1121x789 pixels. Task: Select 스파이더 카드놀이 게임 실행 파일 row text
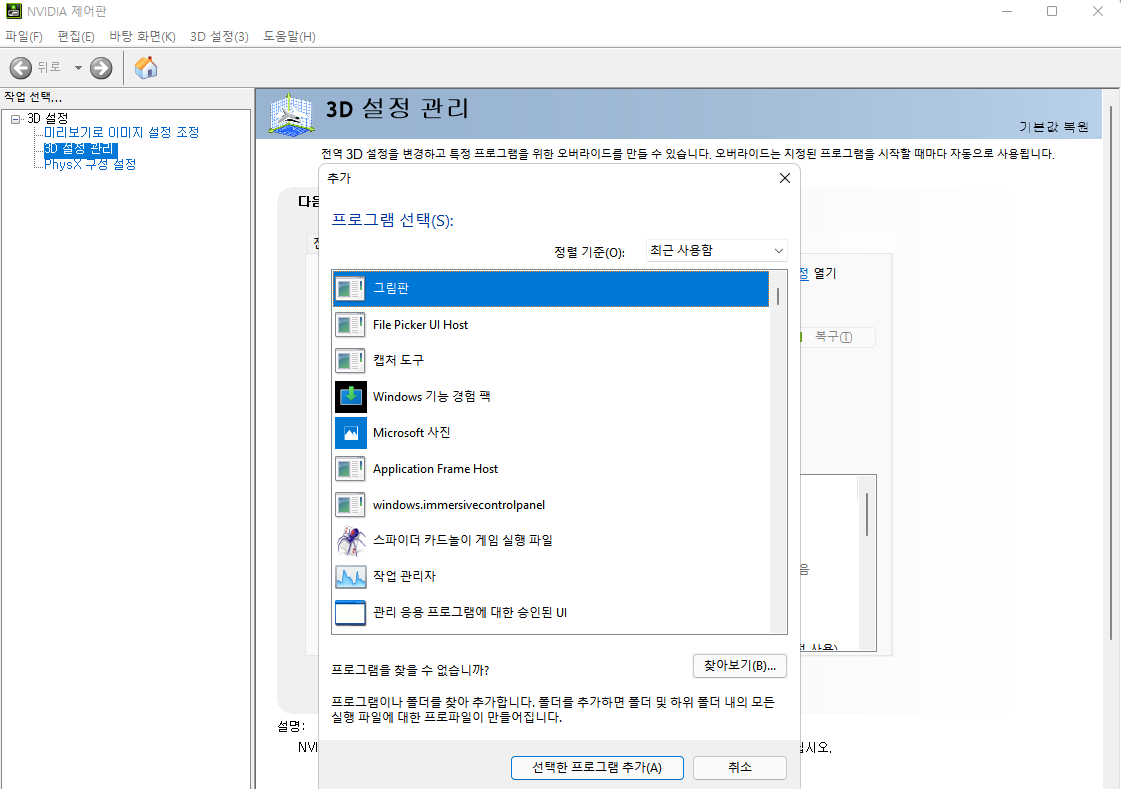tap(463, 540)
